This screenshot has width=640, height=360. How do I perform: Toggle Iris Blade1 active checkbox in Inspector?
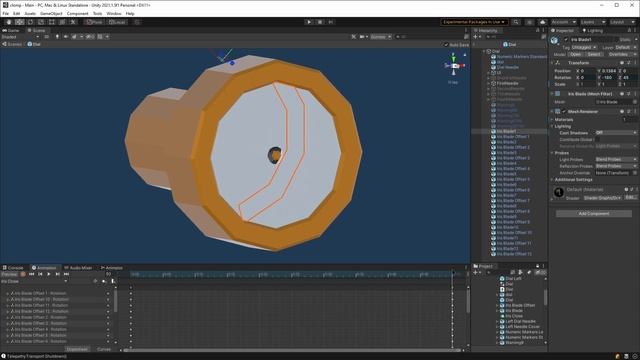pos(566,40)
